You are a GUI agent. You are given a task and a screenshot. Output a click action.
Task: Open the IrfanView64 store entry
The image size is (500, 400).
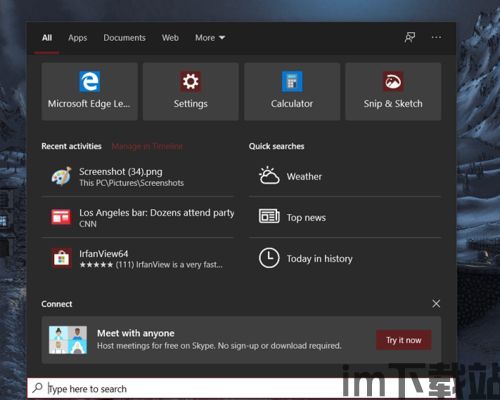[138, 259]
